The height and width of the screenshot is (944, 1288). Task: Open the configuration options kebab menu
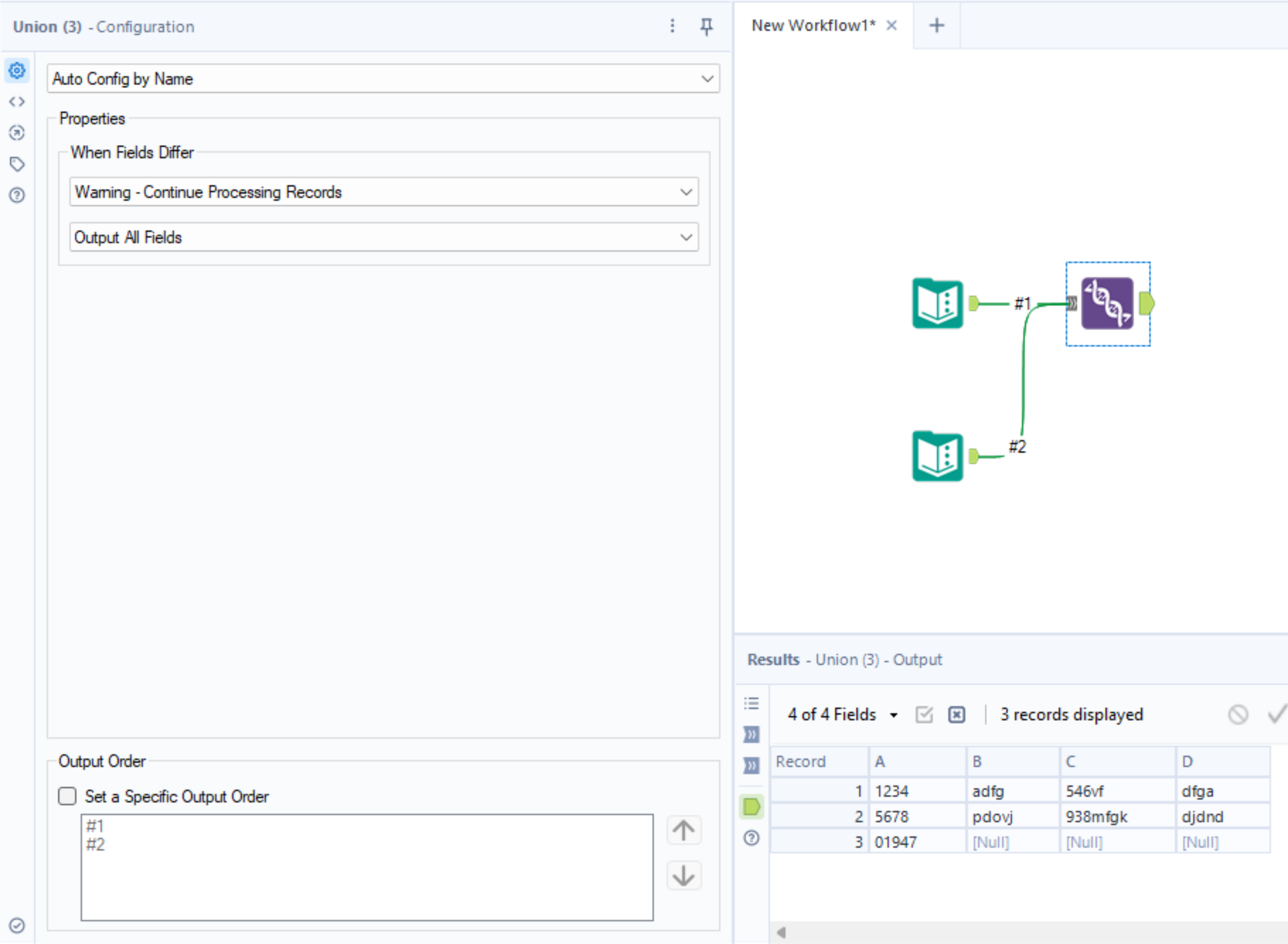coord(673,26)
